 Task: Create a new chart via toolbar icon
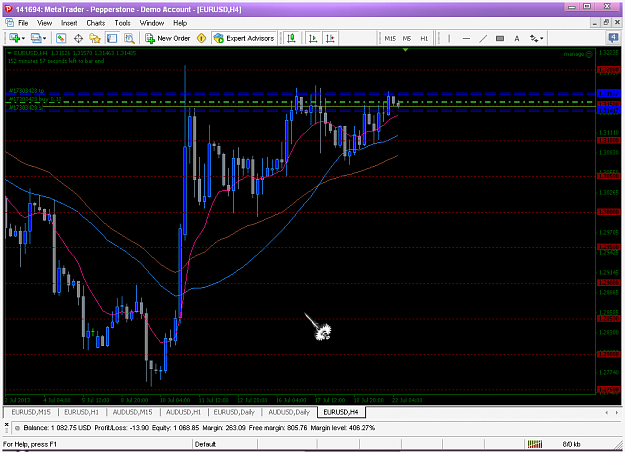pos(14,38)
